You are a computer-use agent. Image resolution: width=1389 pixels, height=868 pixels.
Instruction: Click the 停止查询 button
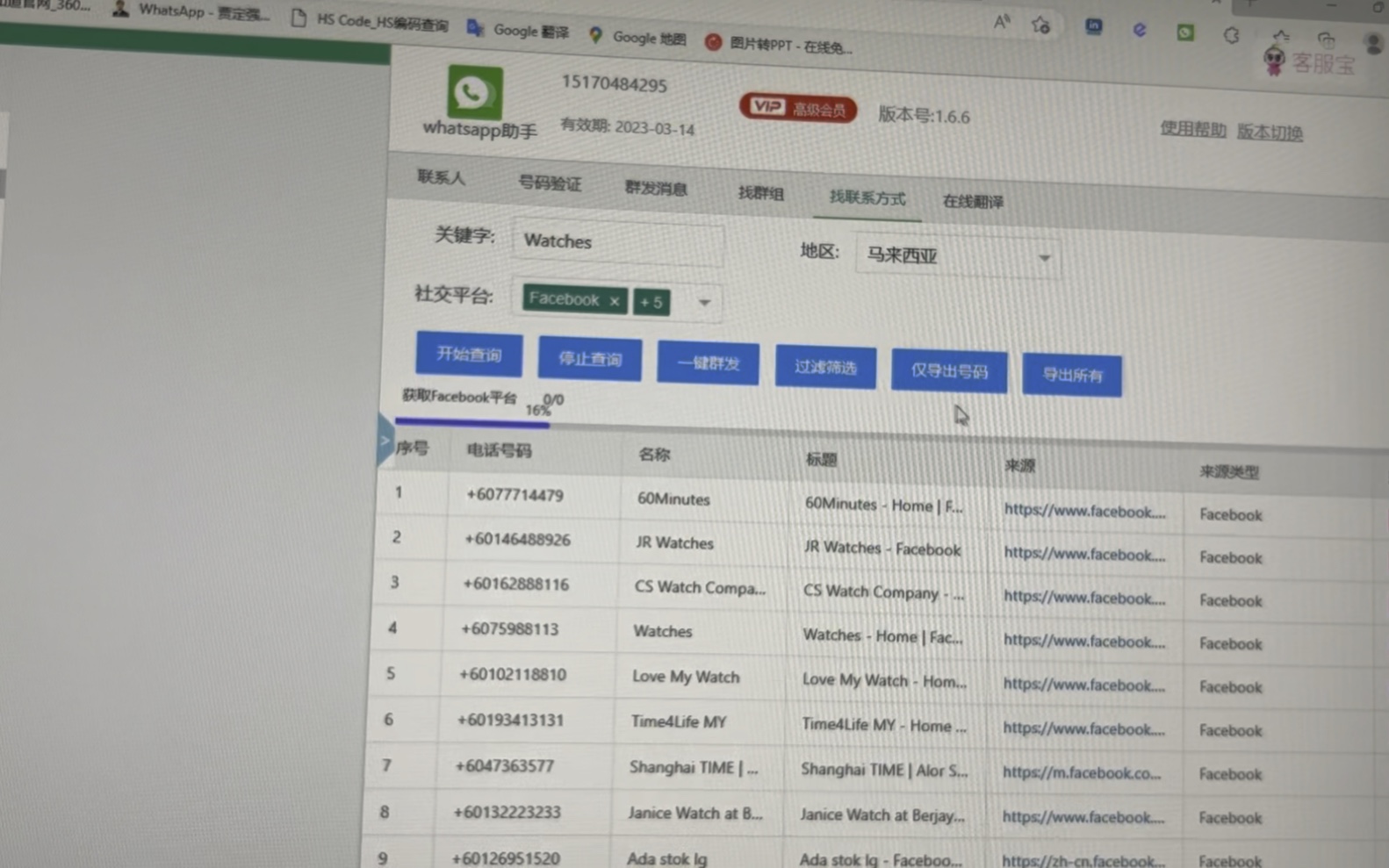(x=590, y=358)
